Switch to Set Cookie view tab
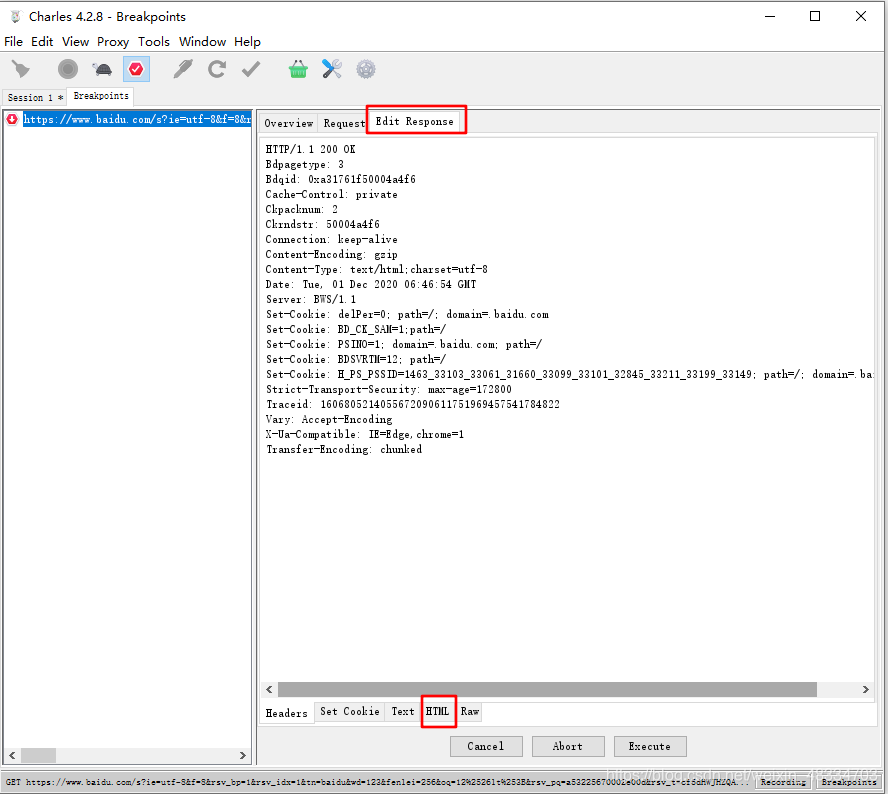This screenshot has height=794, width=888. click(349, 711)
